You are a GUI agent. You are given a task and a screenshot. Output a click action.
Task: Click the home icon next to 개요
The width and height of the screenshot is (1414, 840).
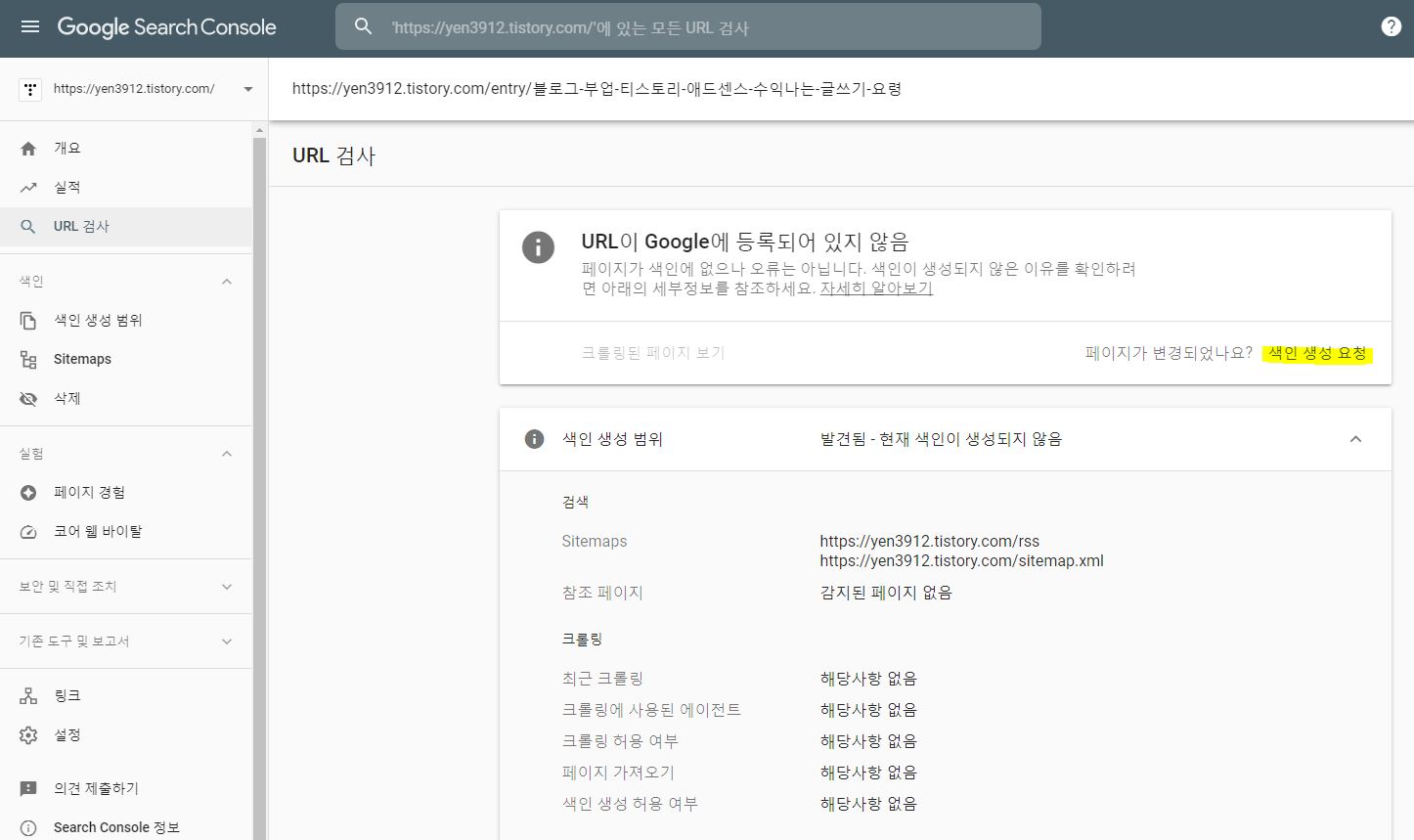pos(28,149)
